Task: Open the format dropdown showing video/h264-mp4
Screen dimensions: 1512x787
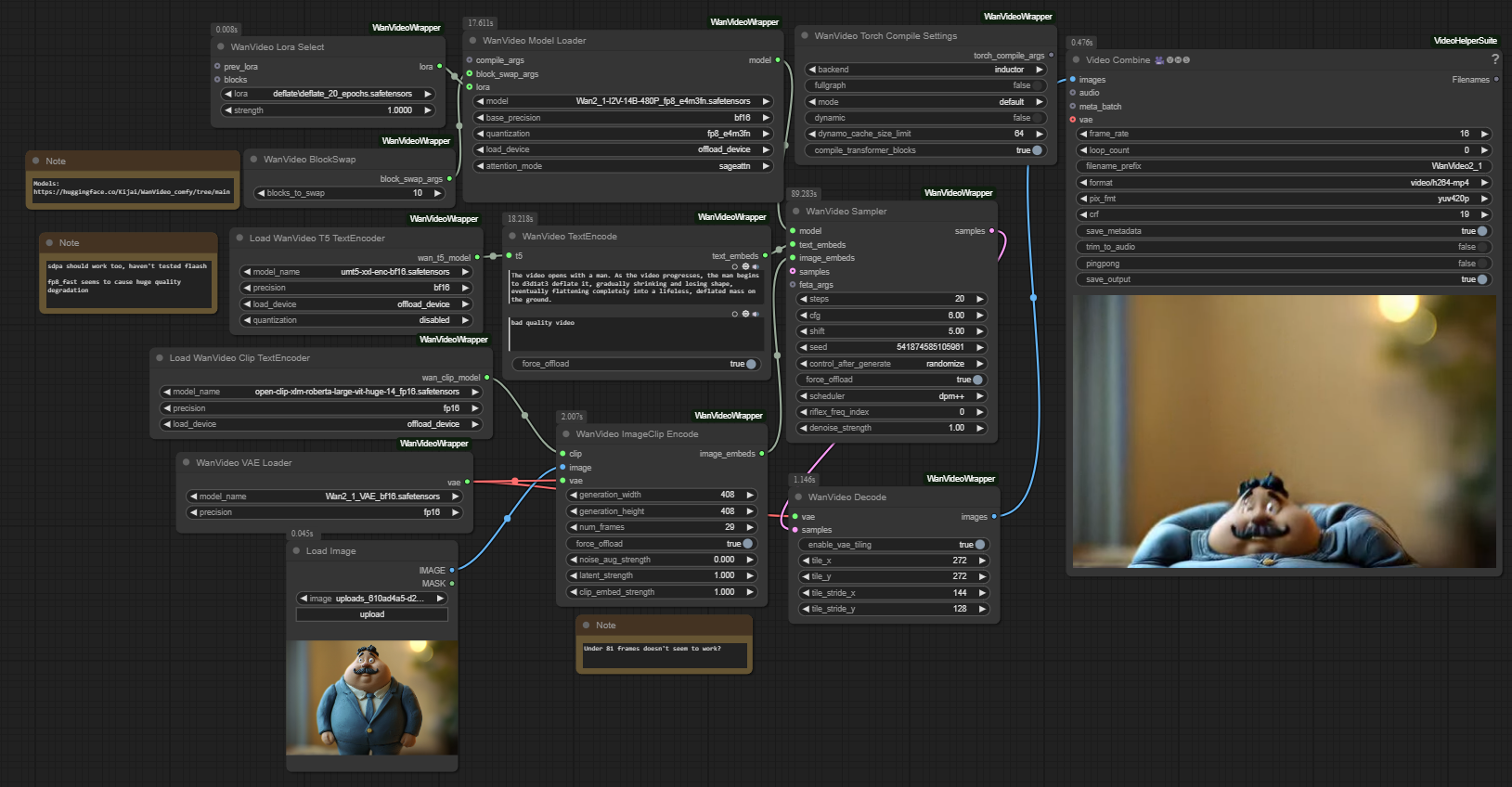Action: pos(1284,183)
